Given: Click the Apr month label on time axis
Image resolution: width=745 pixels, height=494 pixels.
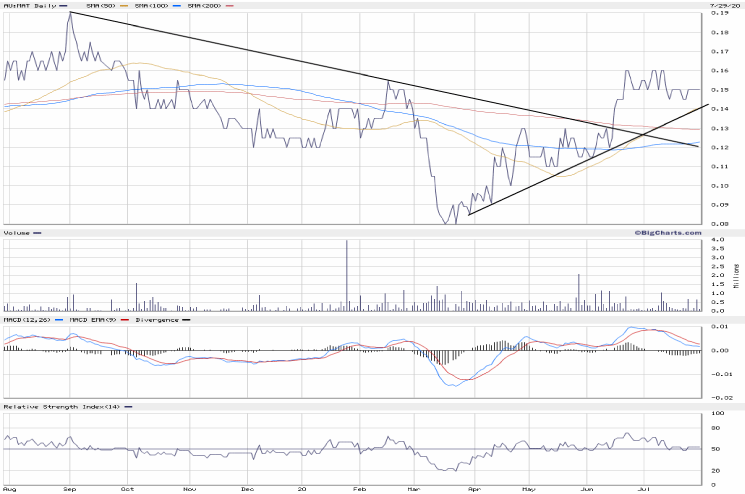Looking at the screenshot, I should coord(475,489).
